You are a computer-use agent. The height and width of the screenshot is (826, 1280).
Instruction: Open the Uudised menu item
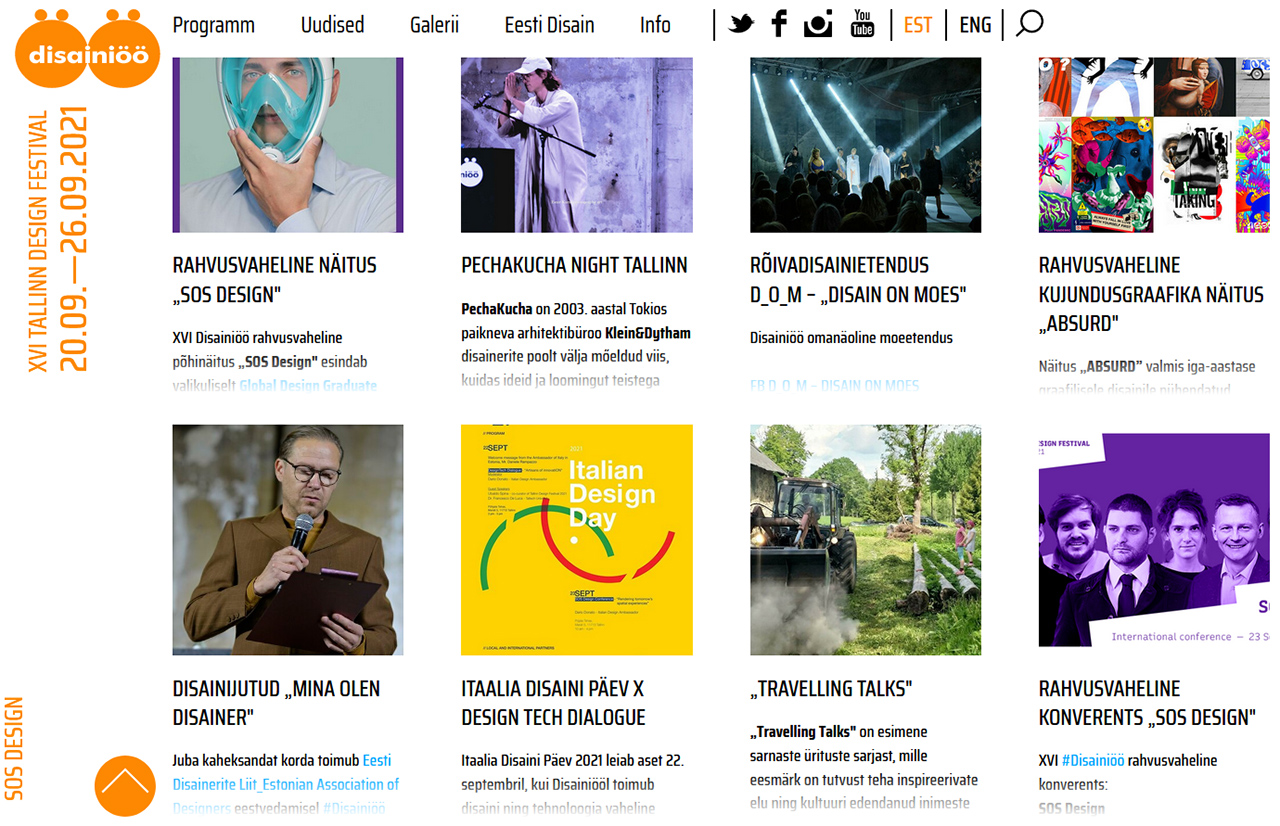pyautogui.click(x=332, y=25)
